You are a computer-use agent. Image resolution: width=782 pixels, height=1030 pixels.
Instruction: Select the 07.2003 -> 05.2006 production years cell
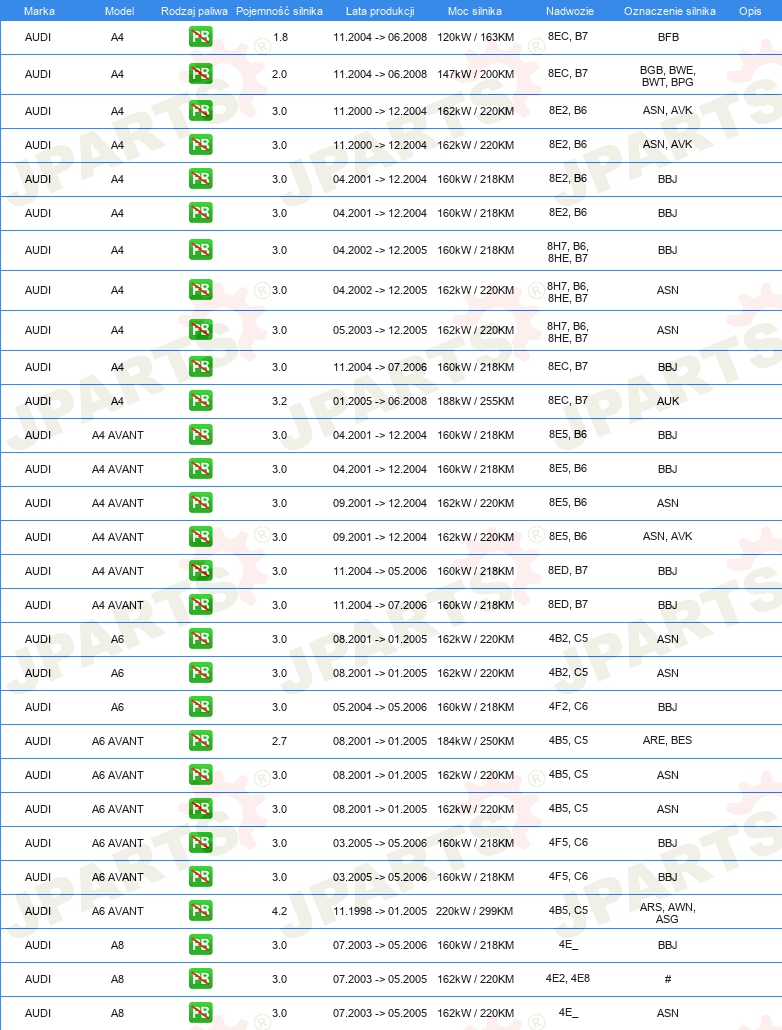tap(380, 945)
